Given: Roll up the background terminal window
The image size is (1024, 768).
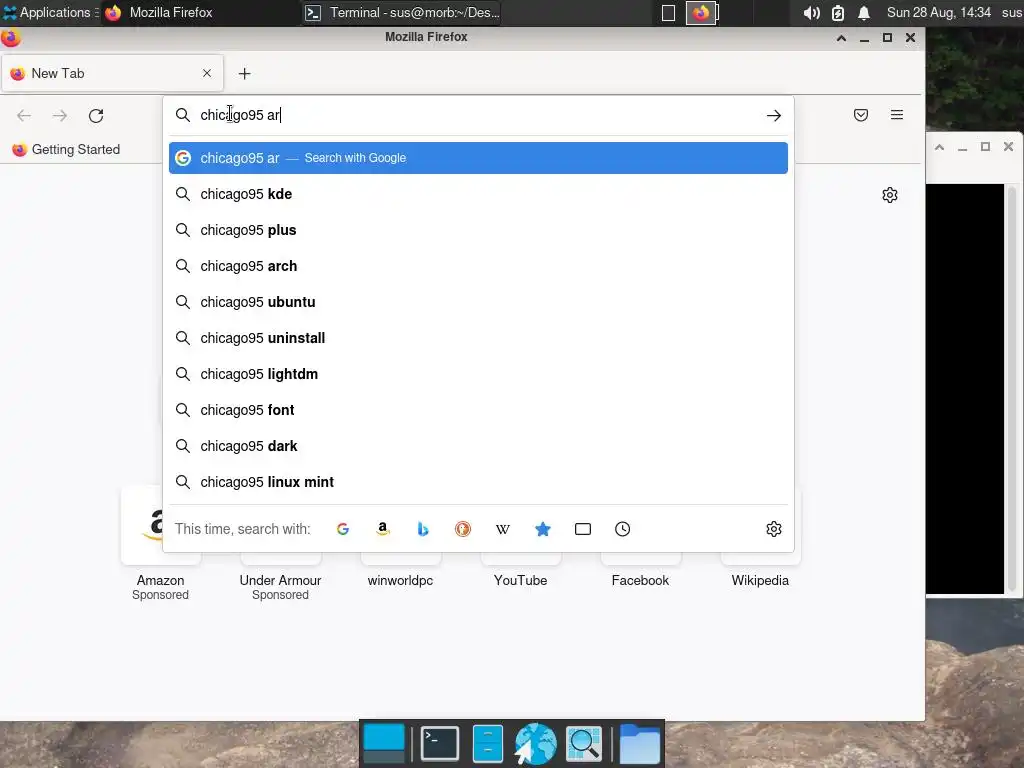Looking at the screenshot, I should [x=939, y=147].
